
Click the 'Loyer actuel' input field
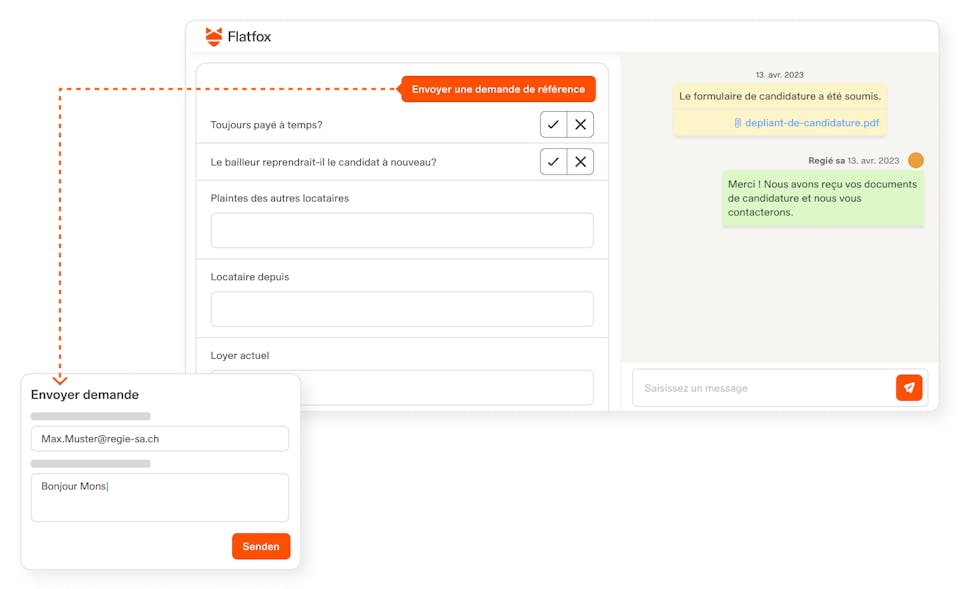point(450,387)
